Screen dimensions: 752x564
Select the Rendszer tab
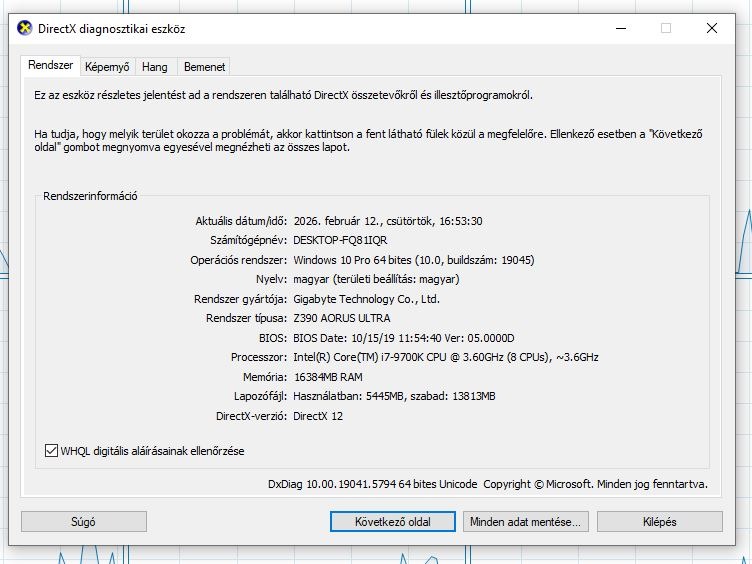click(50, 65)
